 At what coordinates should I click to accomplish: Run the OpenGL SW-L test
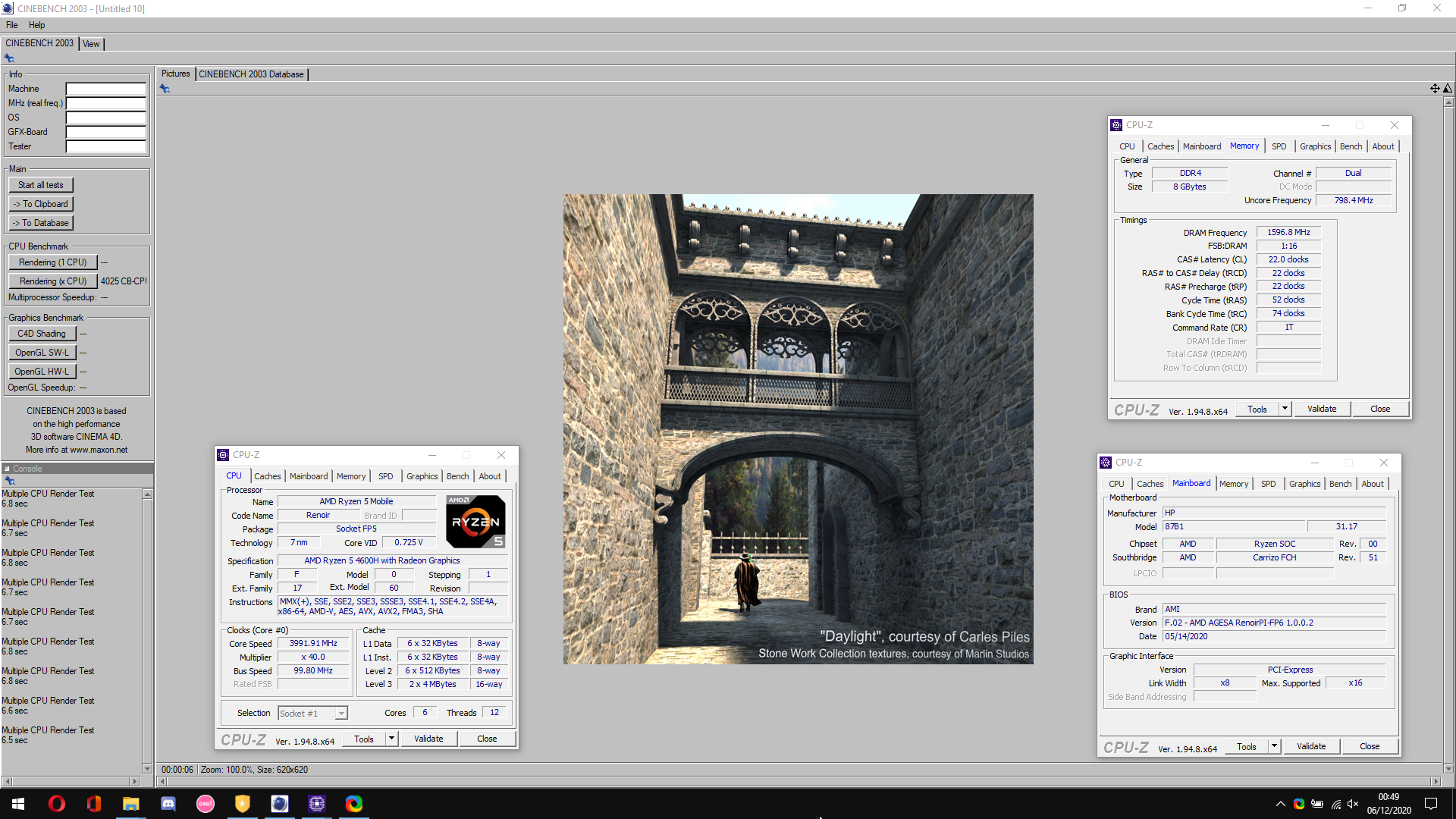42,353
